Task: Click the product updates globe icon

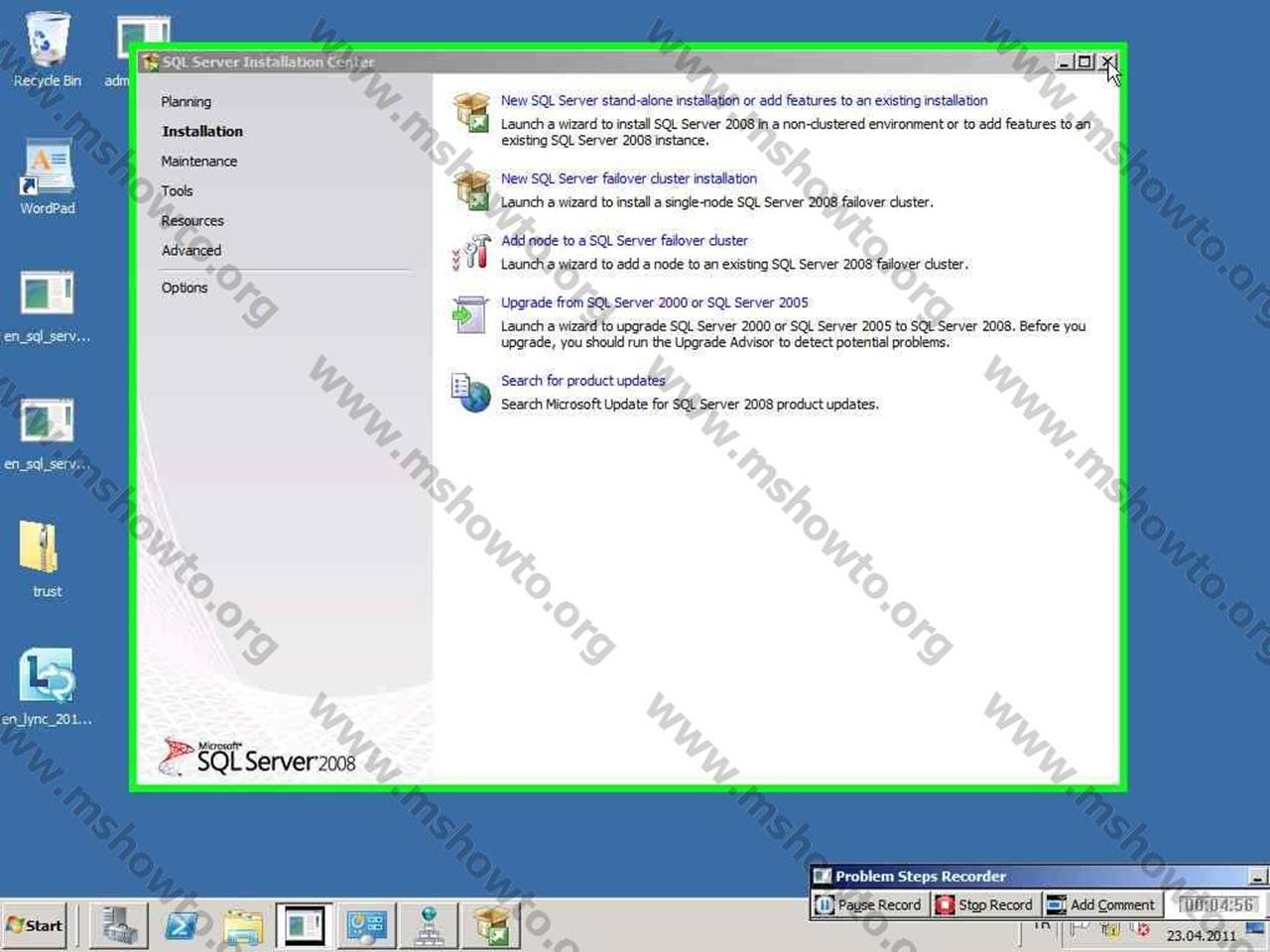Action: [471, 393]
